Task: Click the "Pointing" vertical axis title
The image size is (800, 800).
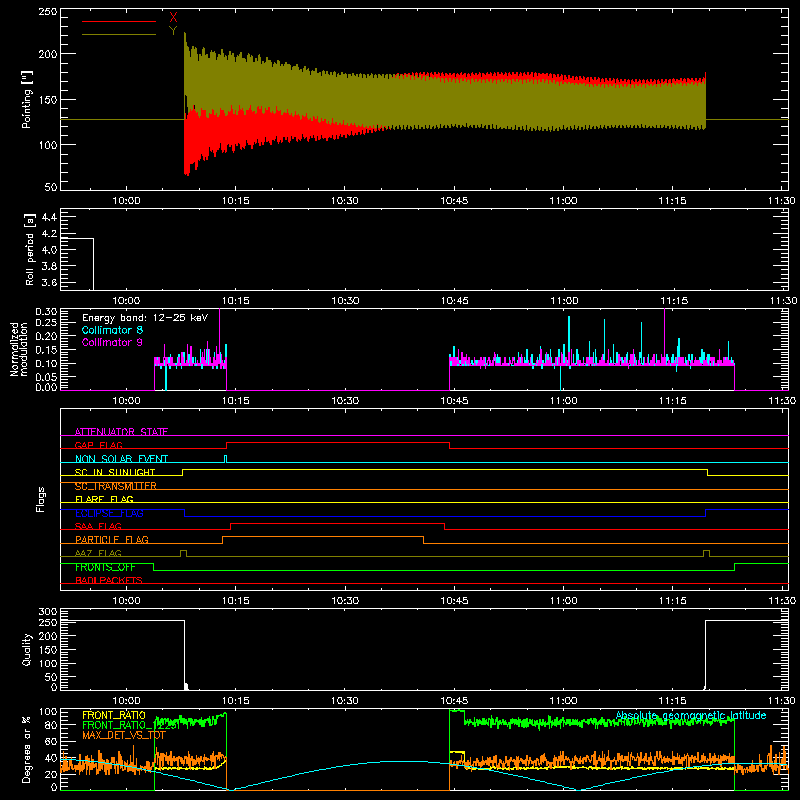Action: pos(27,99)
